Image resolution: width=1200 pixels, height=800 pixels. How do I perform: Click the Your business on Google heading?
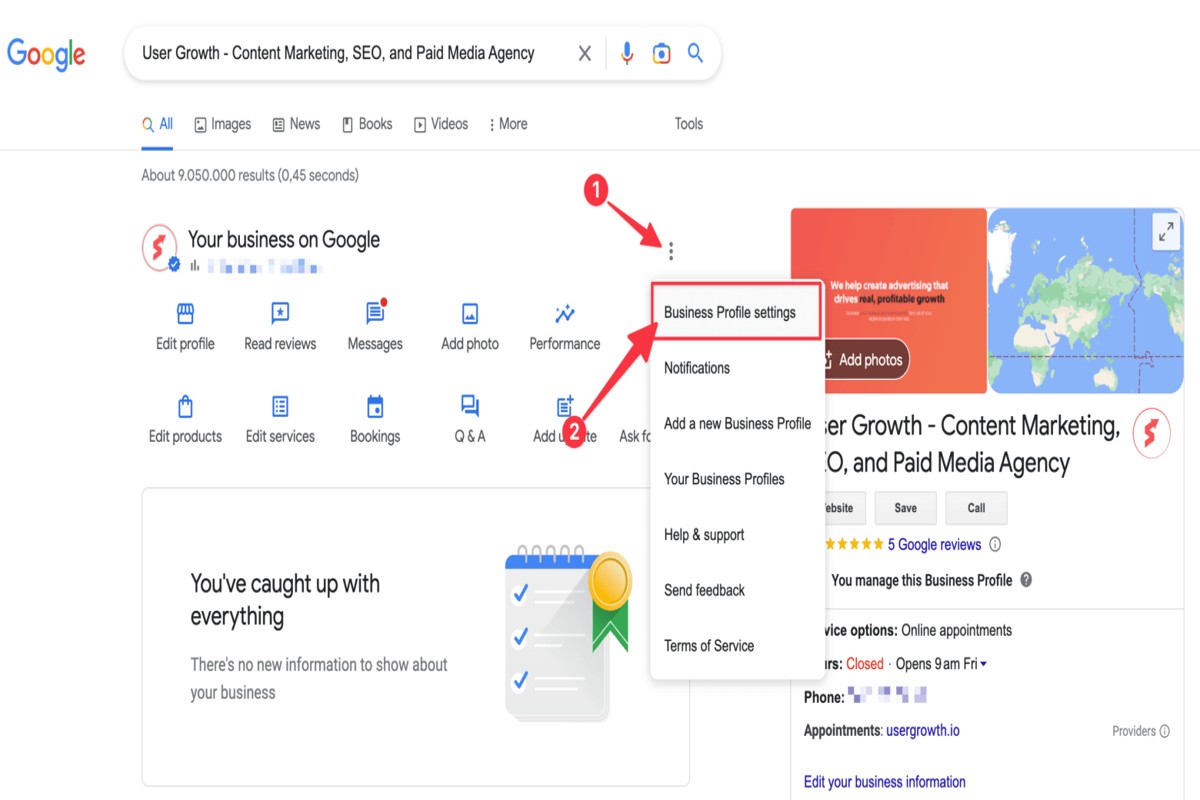click(284, 240)
